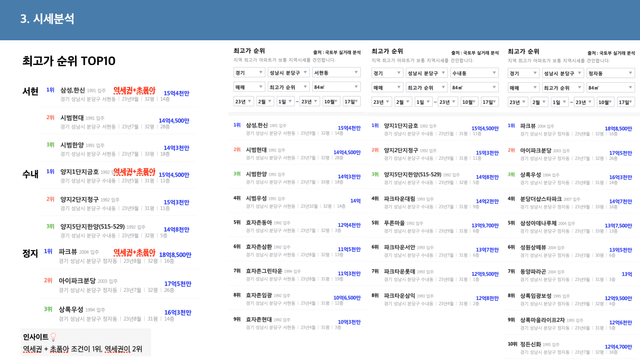The height and width of the screenshot is (360, 640).
Task: Select the 7위 효자촌그린타운 listing
Action: coord(297,275)
